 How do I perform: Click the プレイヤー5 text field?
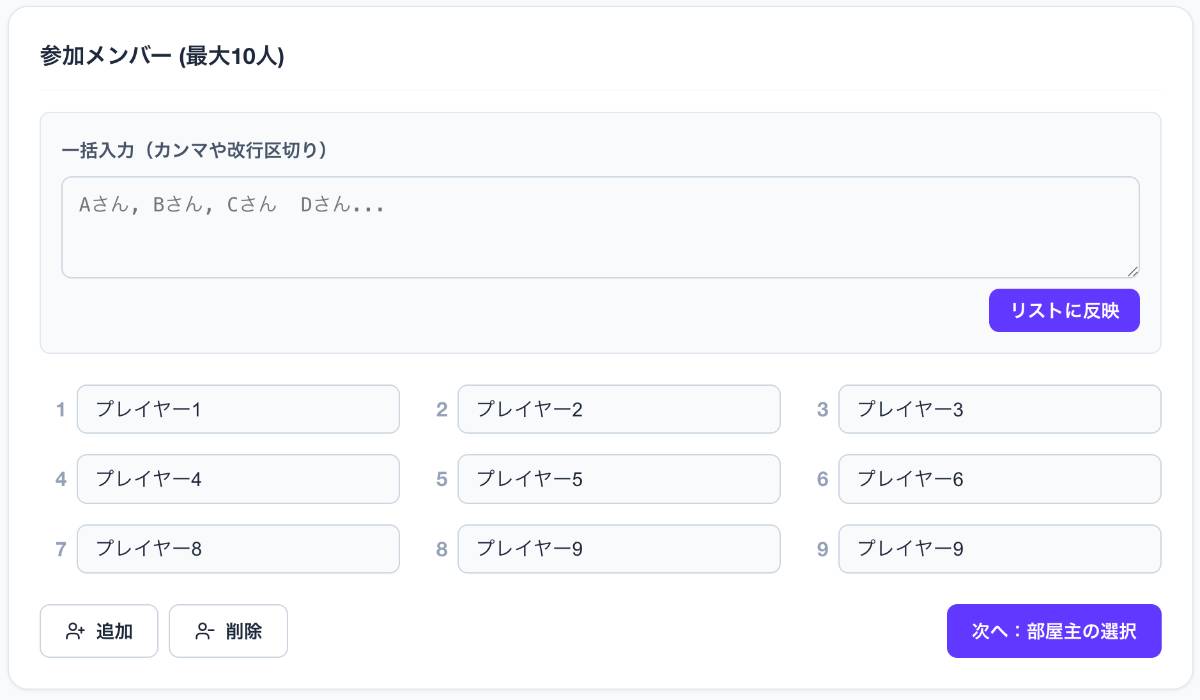618,479
